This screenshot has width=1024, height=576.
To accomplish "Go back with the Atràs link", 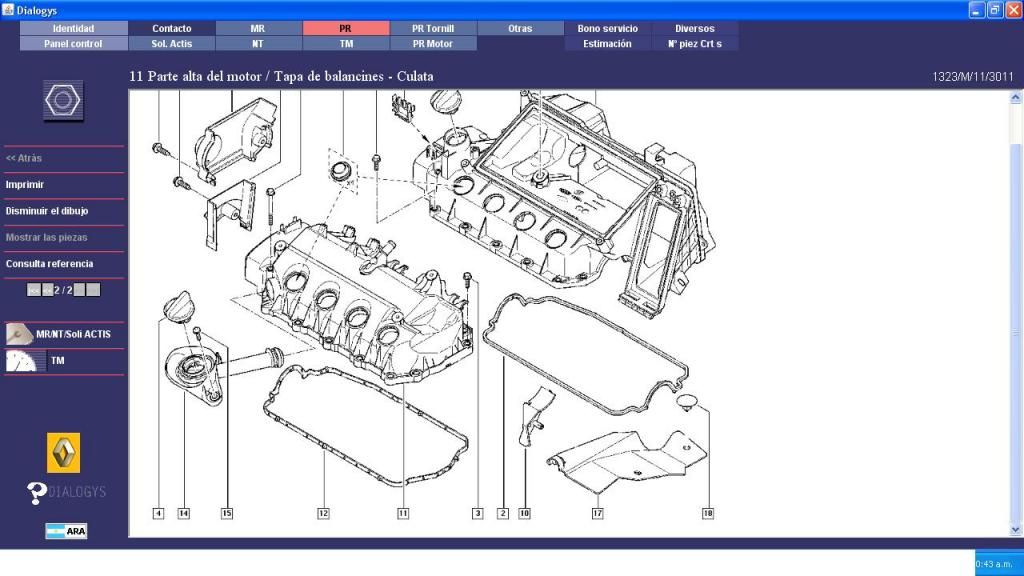I will pyautogui.click(x=24, y=158).
